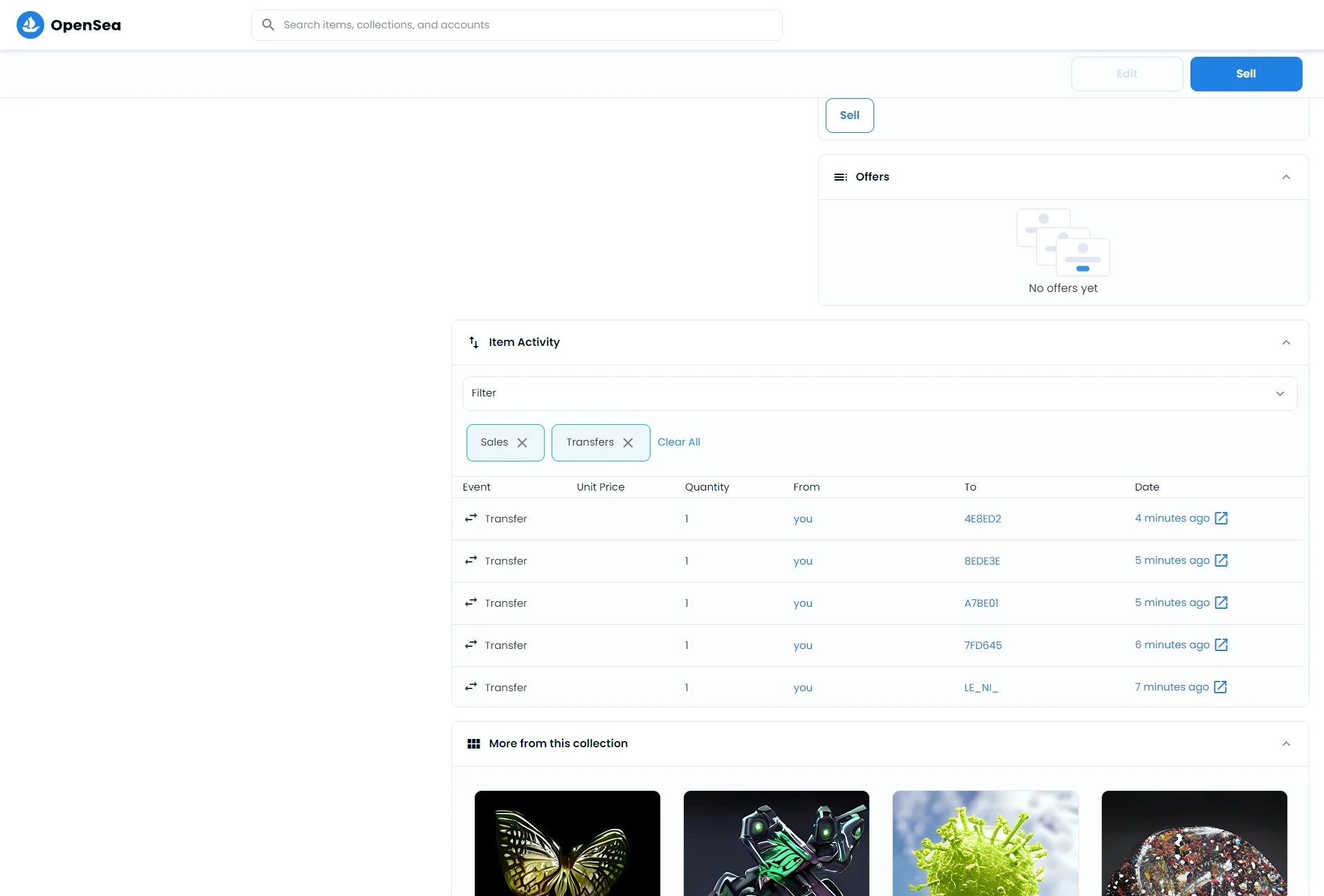Open the golden butterfly NFT thumbnail
This screenshot has height=896, width=1324.
(x=567, y=843)
